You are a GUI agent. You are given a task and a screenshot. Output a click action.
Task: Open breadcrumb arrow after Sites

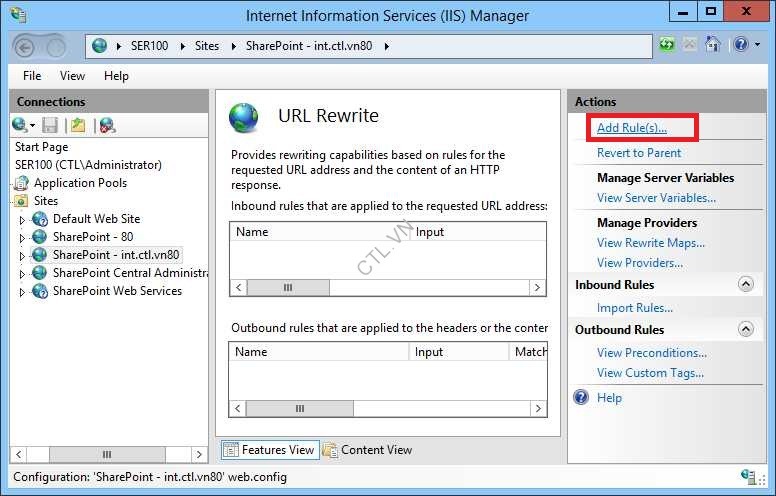[234, 47]
